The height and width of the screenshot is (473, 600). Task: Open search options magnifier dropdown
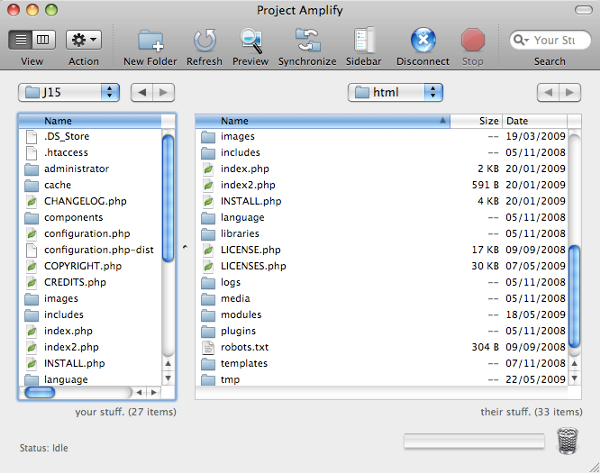coord(521,40)
